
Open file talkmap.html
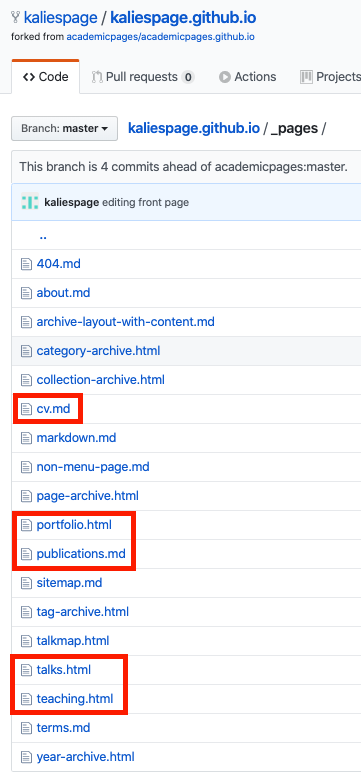[x=73, y=641]
